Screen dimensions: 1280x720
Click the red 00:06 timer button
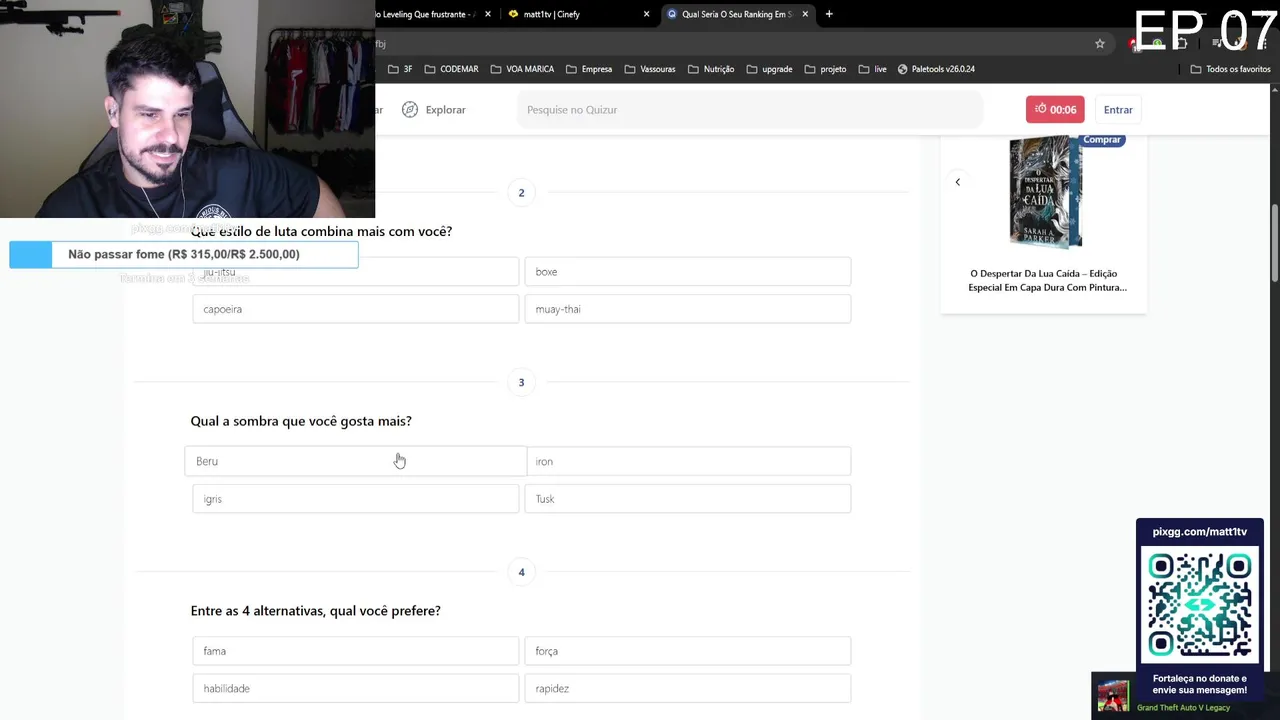[1055, 110]
